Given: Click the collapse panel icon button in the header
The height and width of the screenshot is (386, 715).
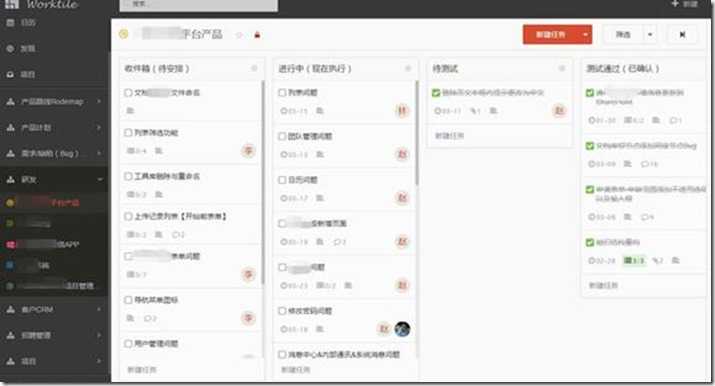Looking at the screenshot, I should point(682,35).
